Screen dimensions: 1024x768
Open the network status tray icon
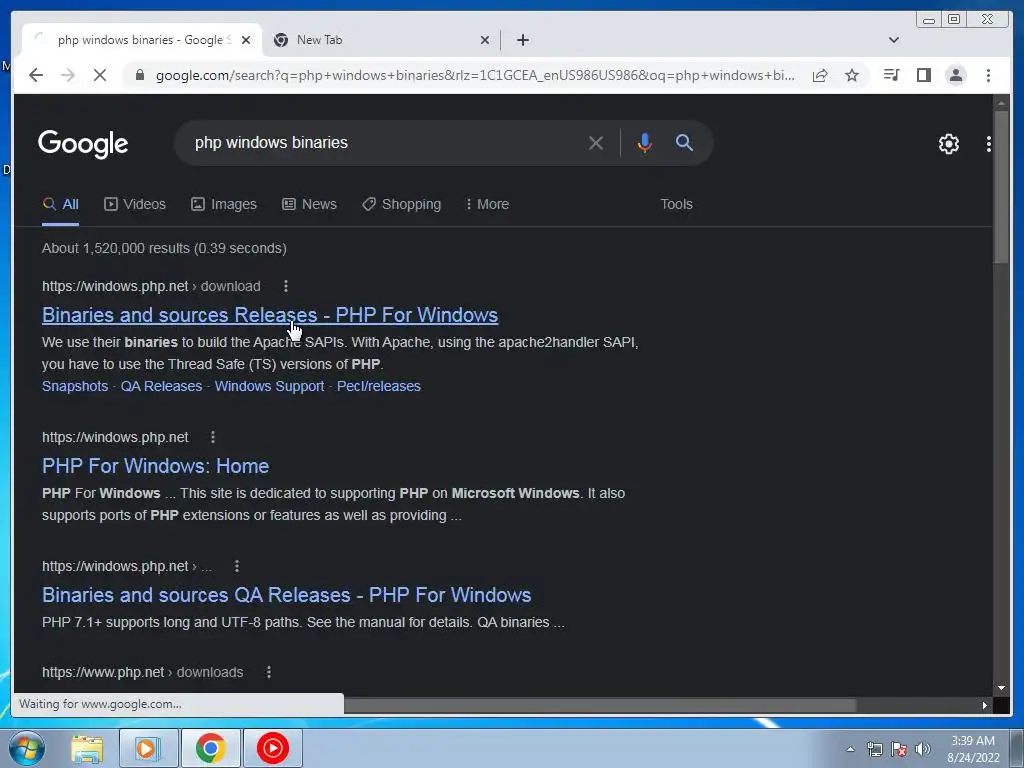coord(874,749)
